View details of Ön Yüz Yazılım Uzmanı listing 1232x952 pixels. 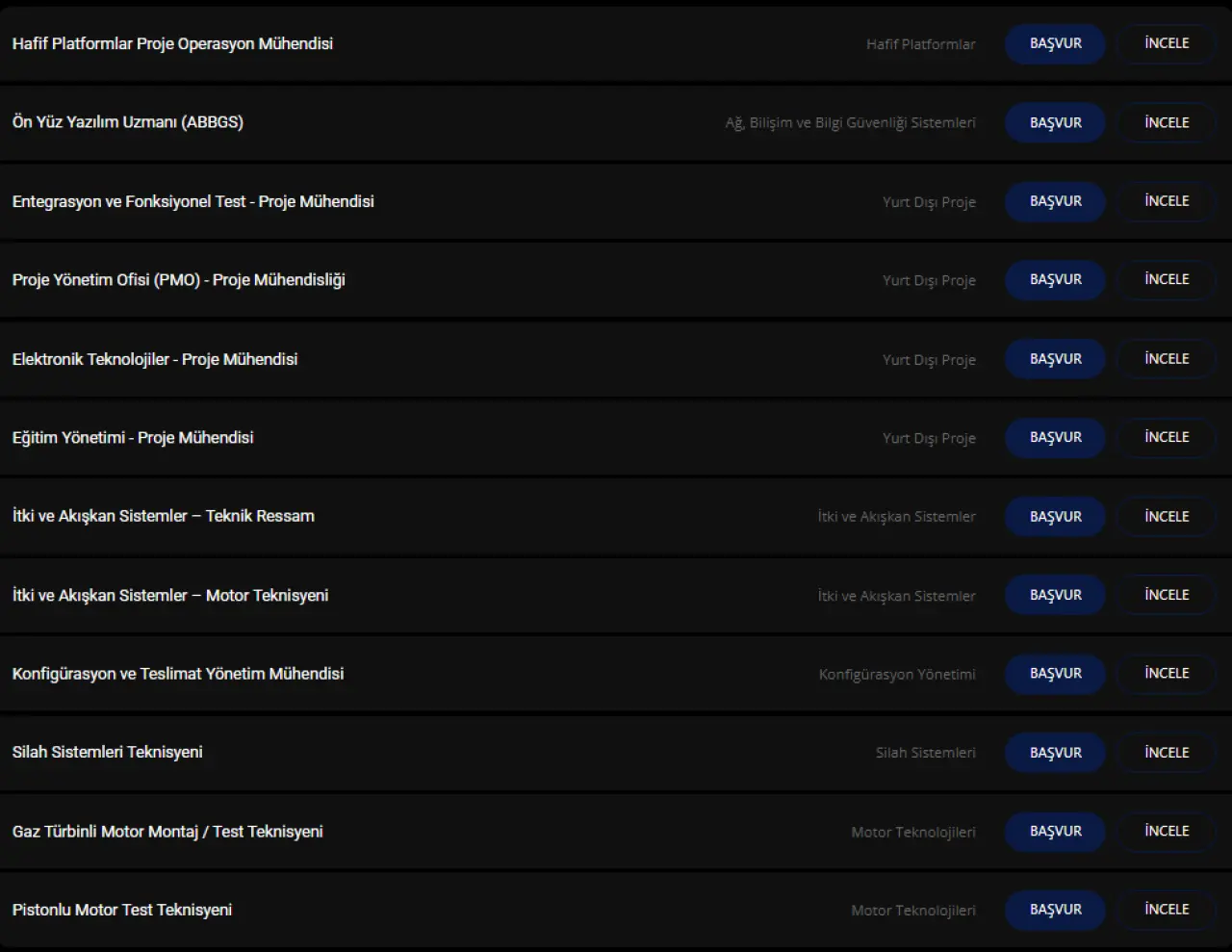tap(1167, 123)
